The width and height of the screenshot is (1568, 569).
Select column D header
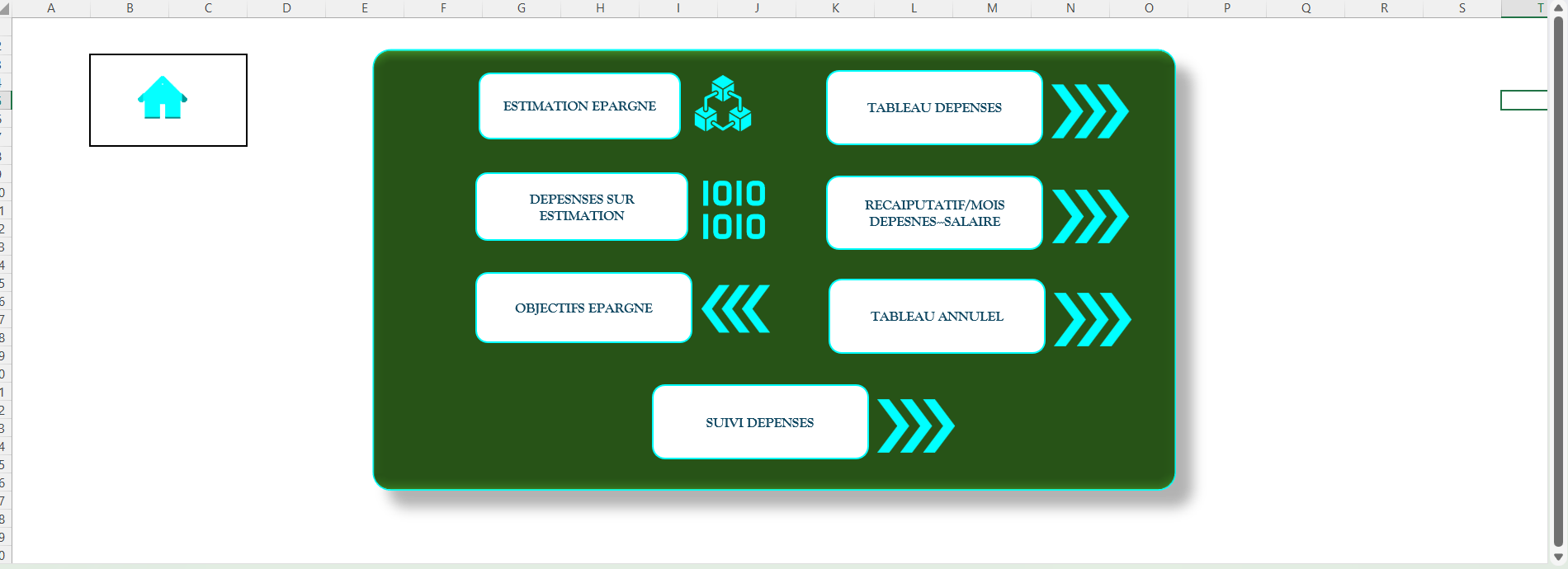click(286, 8)
